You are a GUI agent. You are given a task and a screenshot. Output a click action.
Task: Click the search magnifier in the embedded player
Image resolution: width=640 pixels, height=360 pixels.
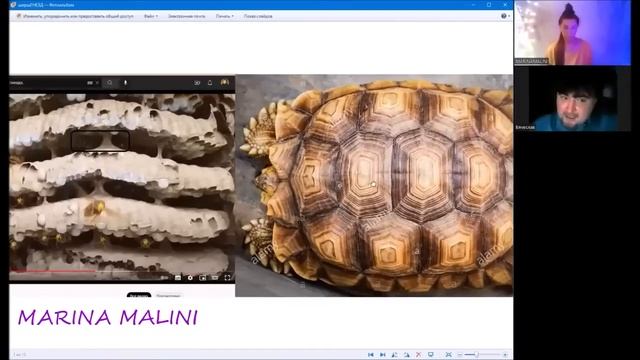click(x=110, y=82)
